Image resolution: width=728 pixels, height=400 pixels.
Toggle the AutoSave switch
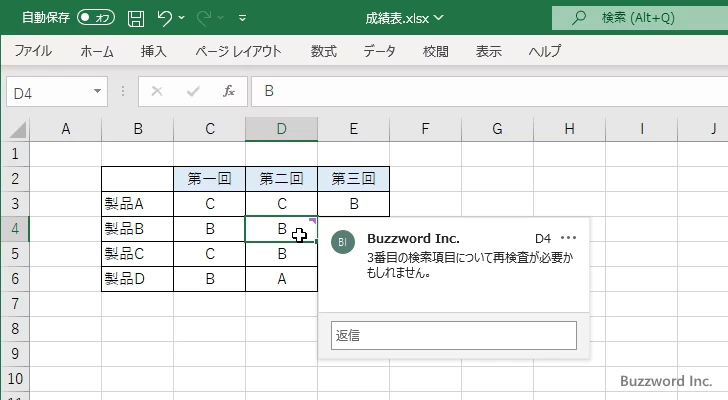tap(96, 18)
